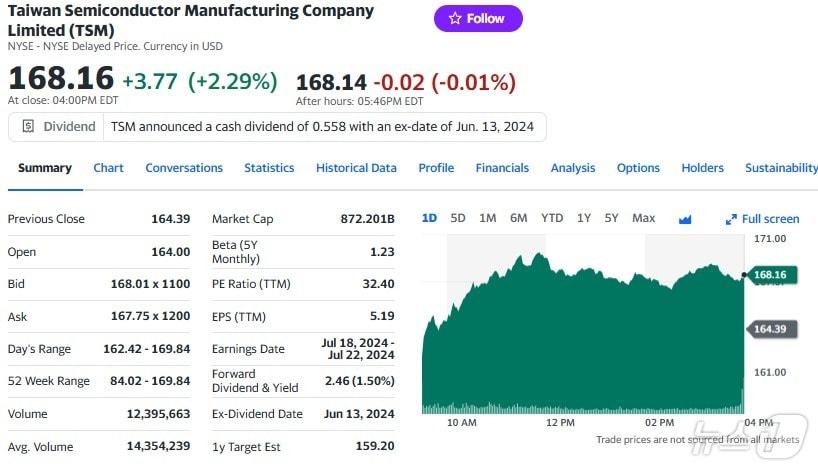The height and width of the screenshot is (471, 818).
Task: Set chart range to YTD
Action: point(552,218)
